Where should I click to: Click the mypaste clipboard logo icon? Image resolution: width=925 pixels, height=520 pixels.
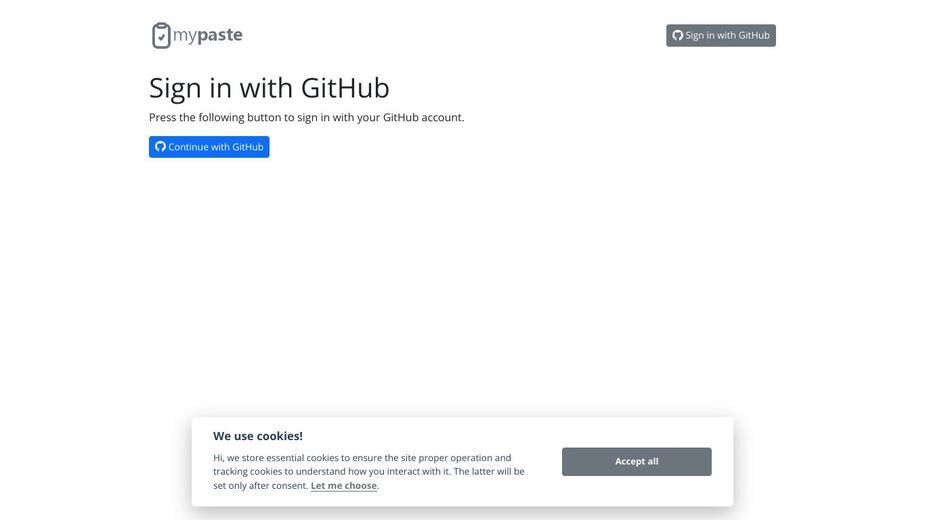point(161,35)
